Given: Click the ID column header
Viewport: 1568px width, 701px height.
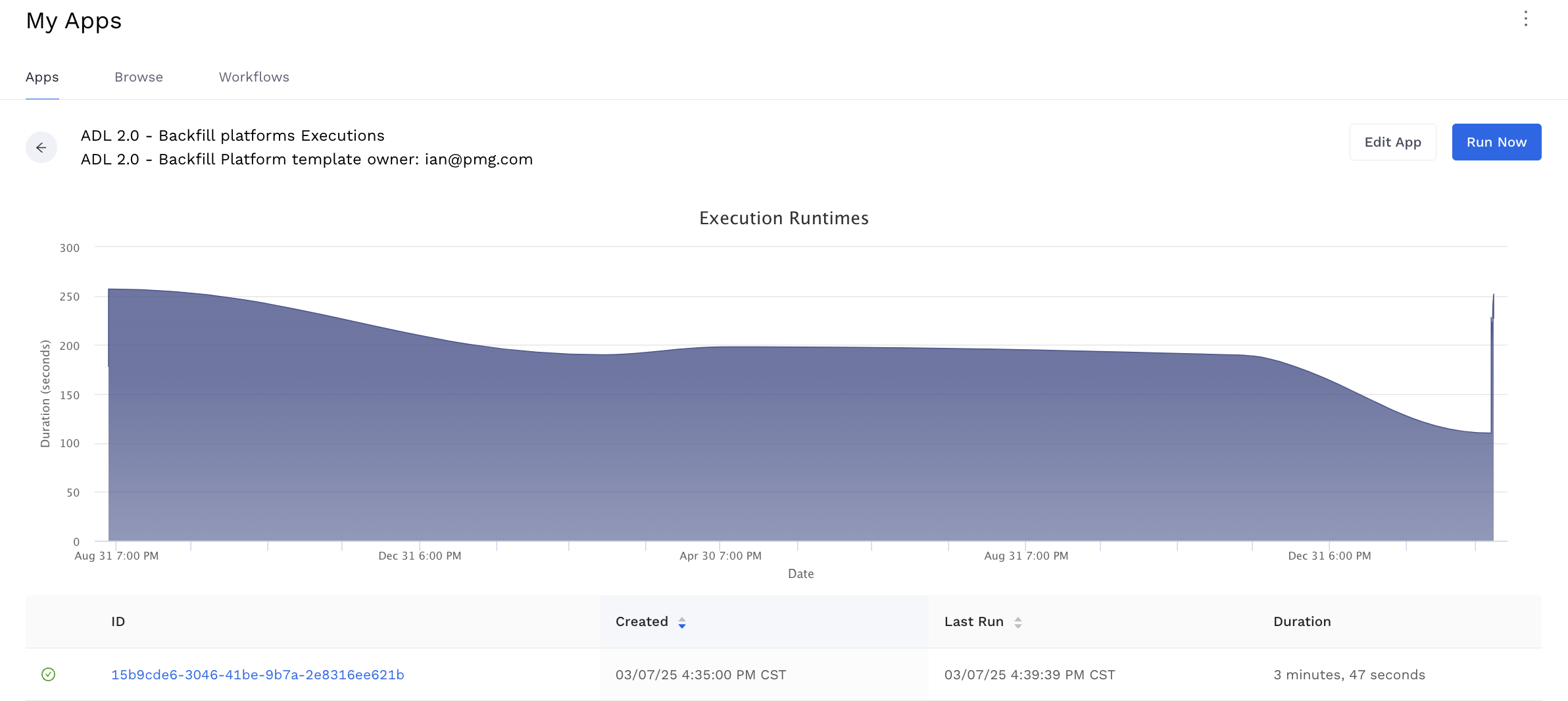Looking at the screenshot, I should point(118,621).
